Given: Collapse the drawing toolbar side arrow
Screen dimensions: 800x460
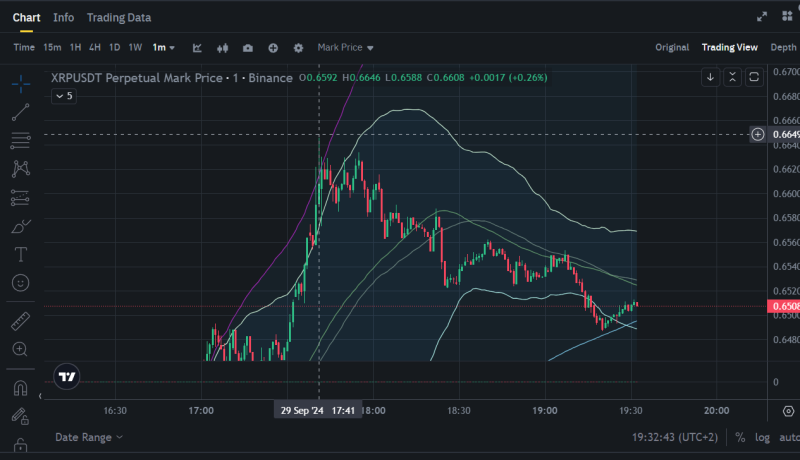Looking at the screenshot, I should (40, 396).
